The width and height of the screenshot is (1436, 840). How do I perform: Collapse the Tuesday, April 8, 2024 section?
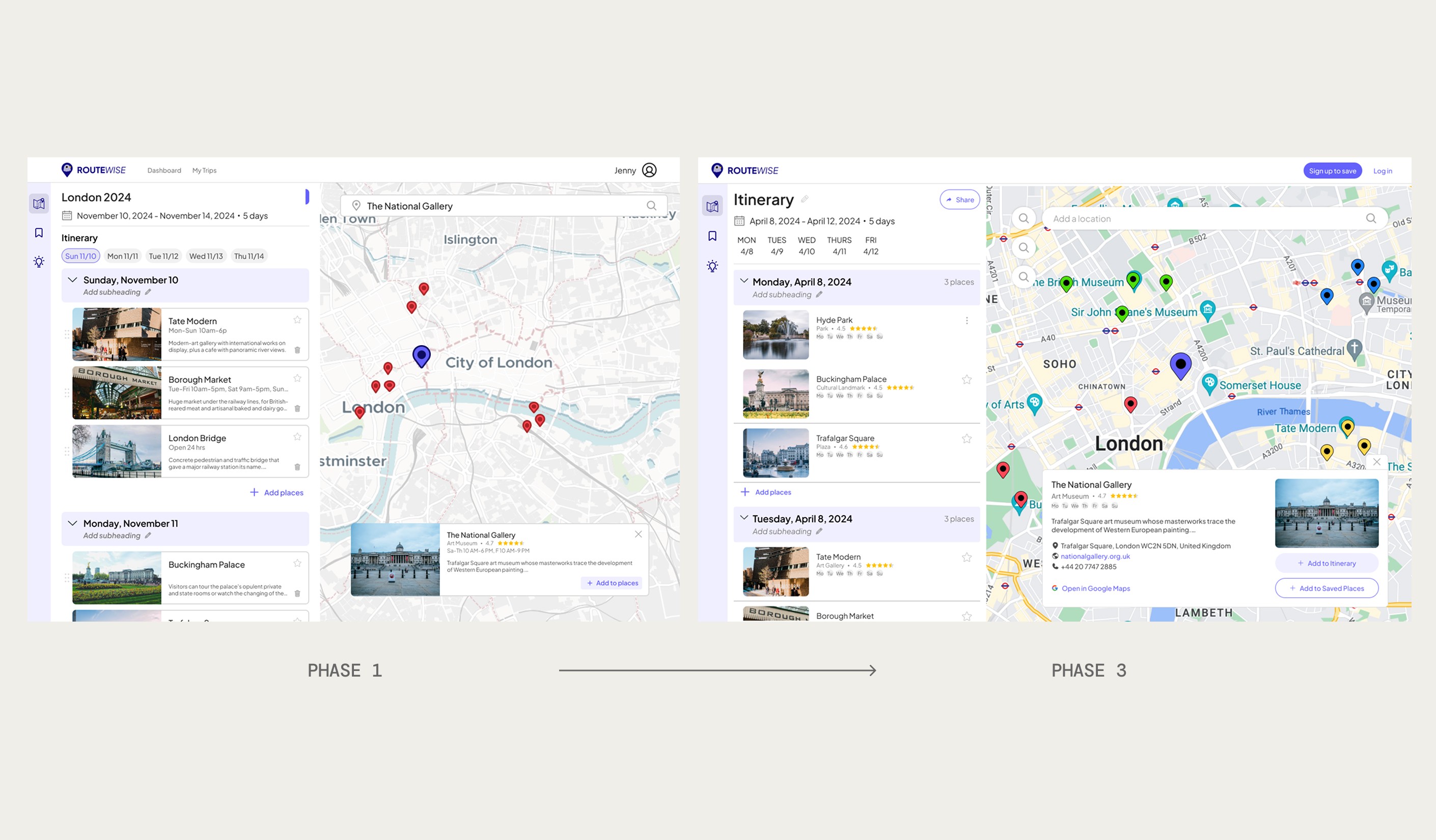pyautogui.click(x=743, y=518)
